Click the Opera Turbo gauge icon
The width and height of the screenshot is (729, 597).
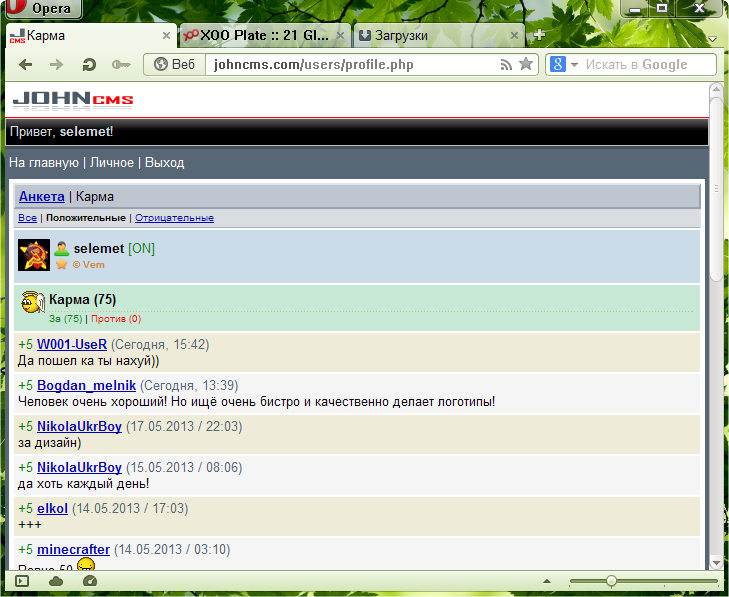pyautogui.click(x=89, y=581)
